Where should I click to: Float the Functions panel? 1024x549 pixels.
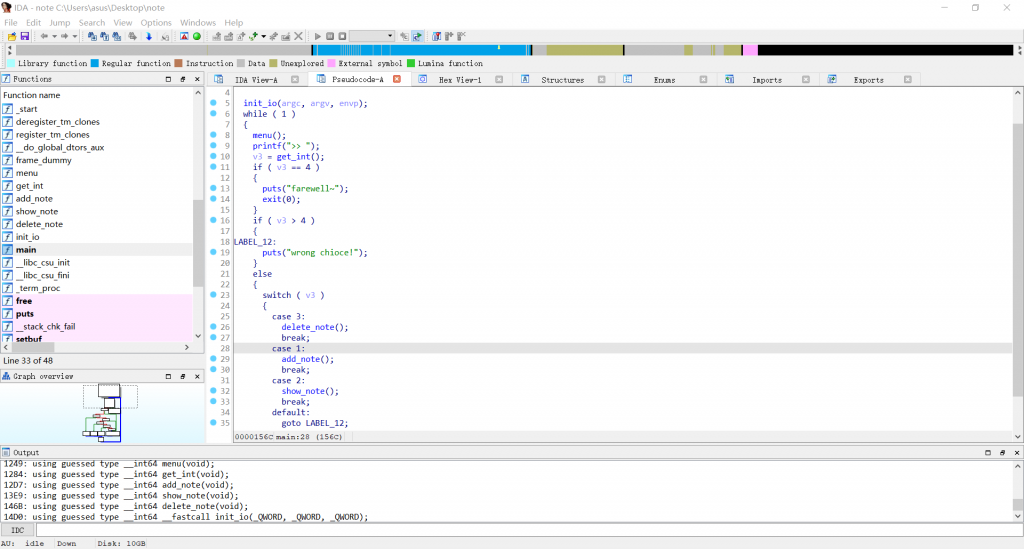[x=182, y=79]
